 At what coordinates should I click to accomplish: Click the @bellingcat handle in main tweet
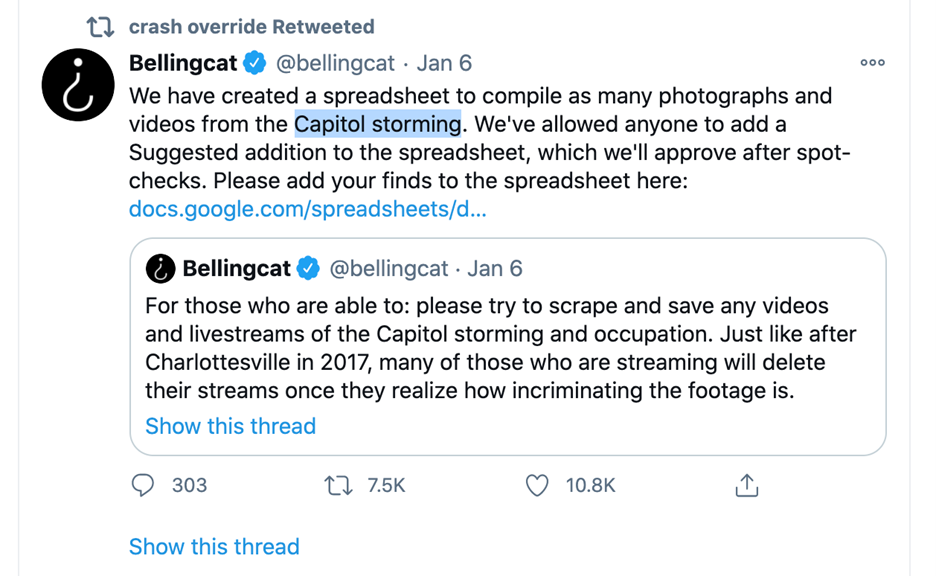point(335,63)
